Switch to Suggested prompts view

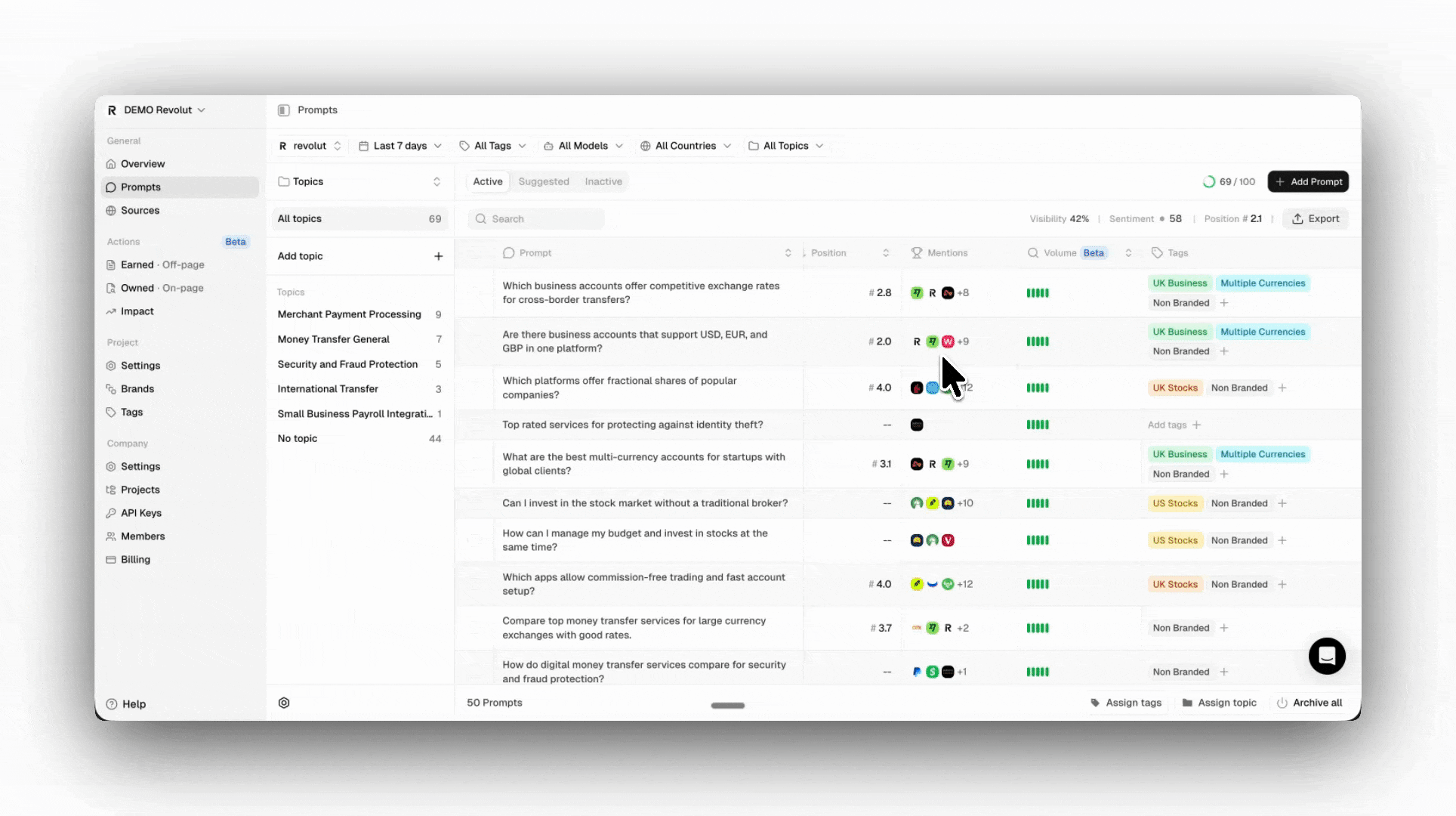point(543,181)
